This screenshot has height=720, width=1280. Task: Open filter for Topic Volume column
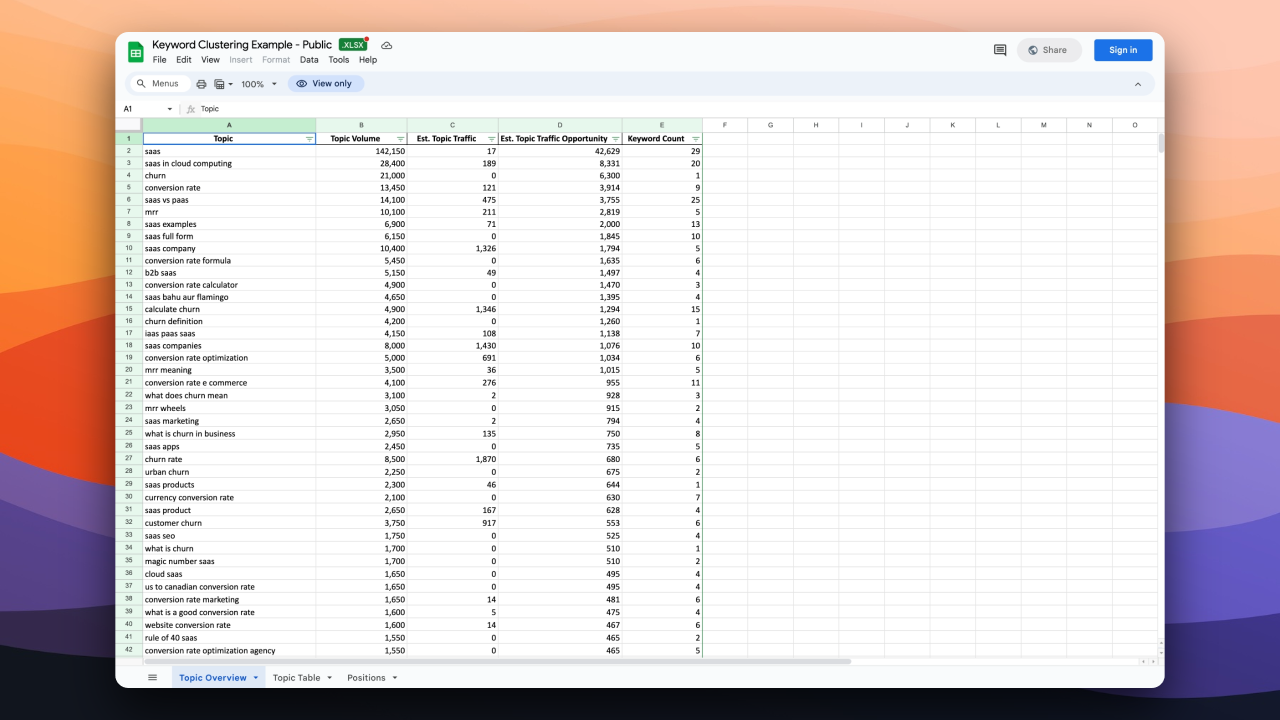click(401, 139)
